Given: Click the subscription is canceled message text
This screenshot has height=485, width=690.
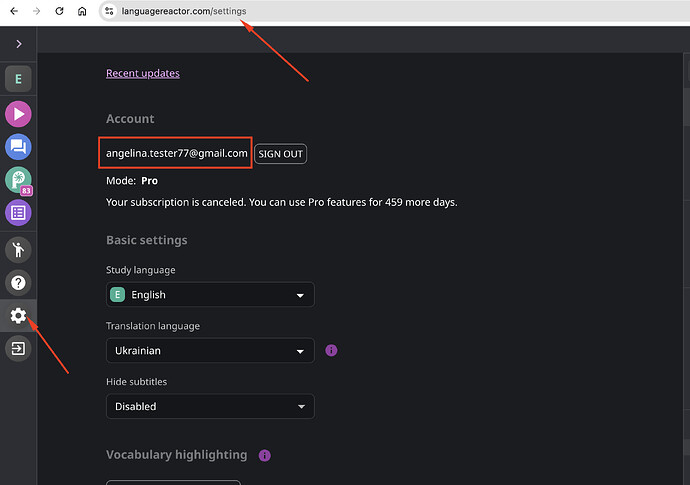Looking at the screenshot, I should (x=282, y=202).
